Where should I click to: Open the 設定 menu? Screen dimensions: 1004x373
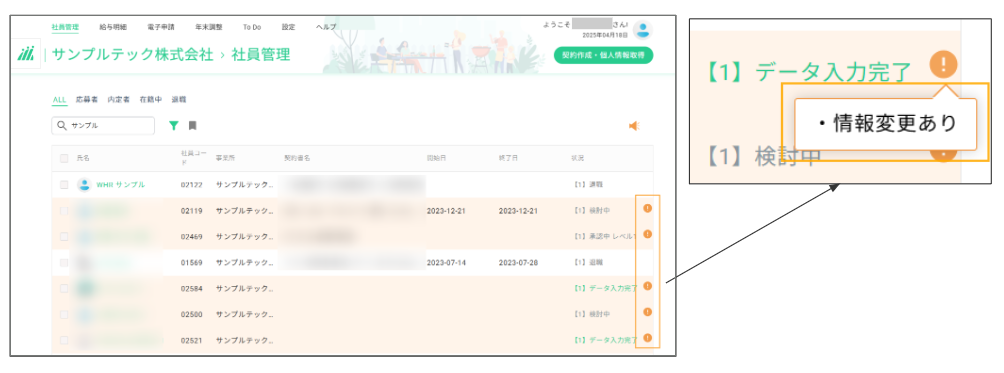[288, 28]
